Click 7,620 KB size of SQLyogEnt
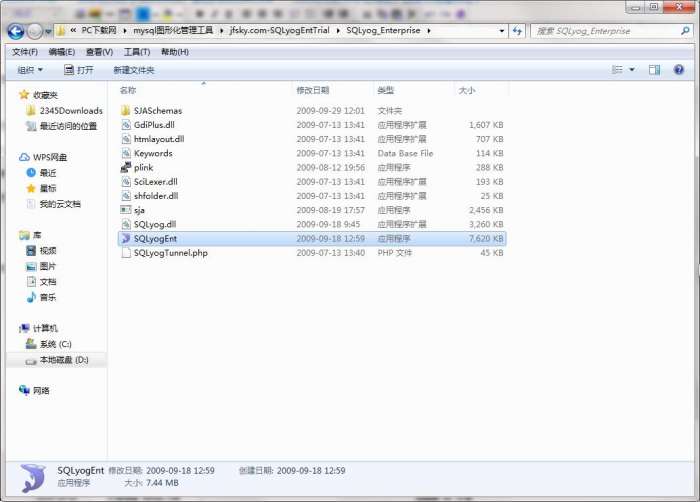Image resolution: width=700 pixels, height=502 pixels. click(x=486, y=238)
